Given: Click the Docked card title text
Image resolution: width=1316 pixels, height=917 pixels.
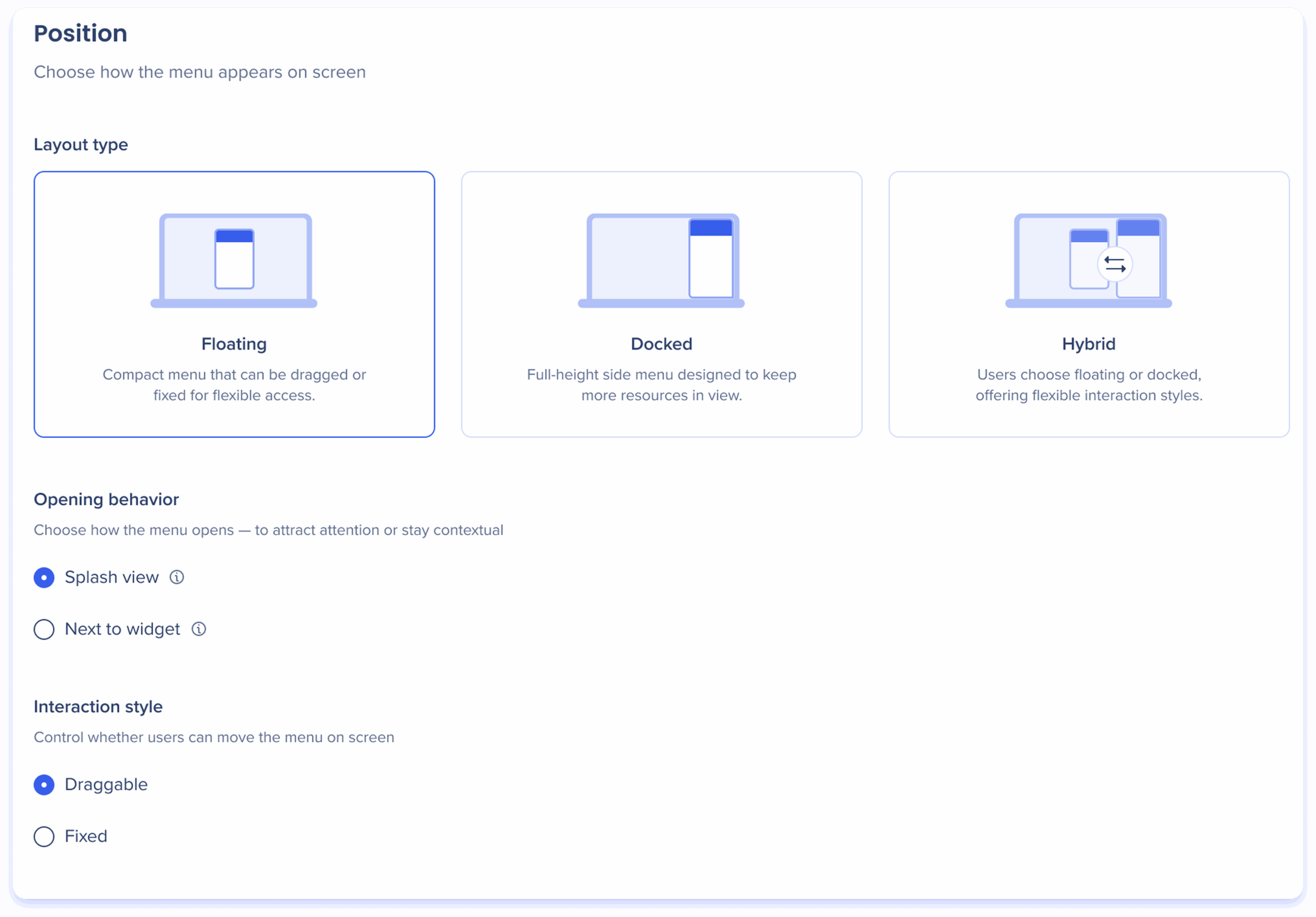Looking at the screenshot, I should 661,344.
